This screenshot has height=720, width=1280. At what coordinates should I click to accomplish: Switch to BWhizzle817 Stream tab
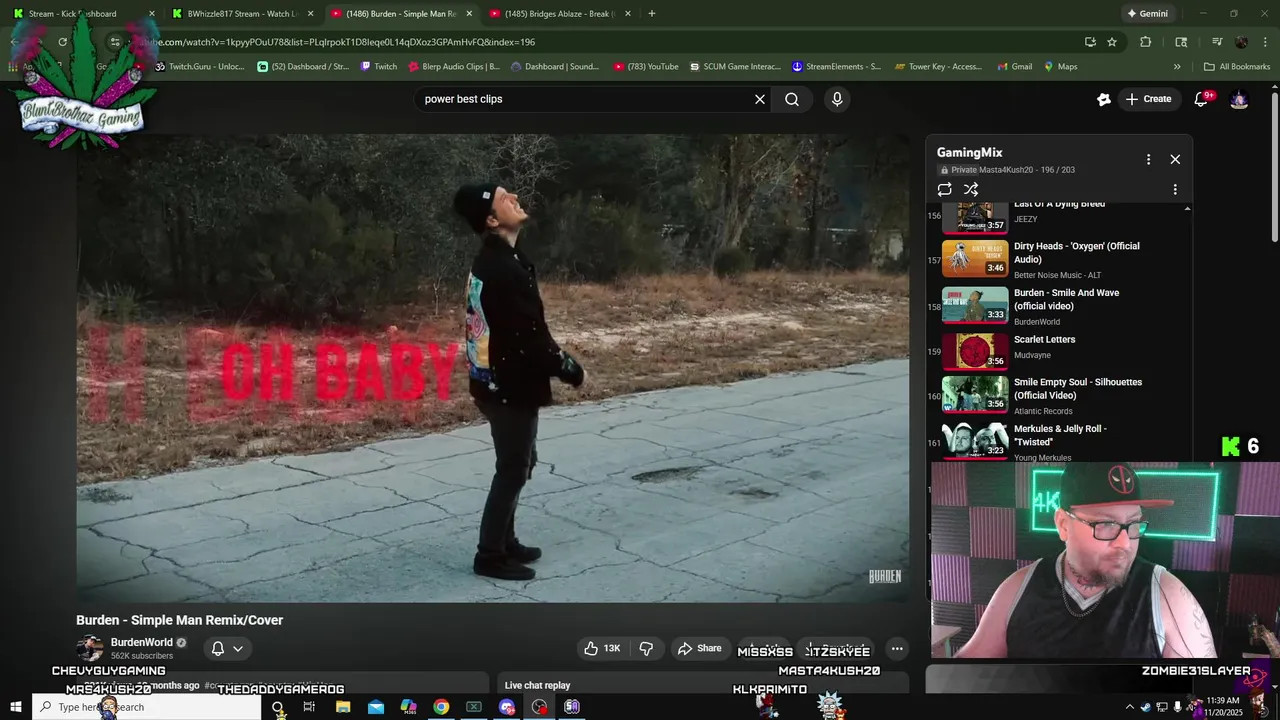[x=243, y=14]
